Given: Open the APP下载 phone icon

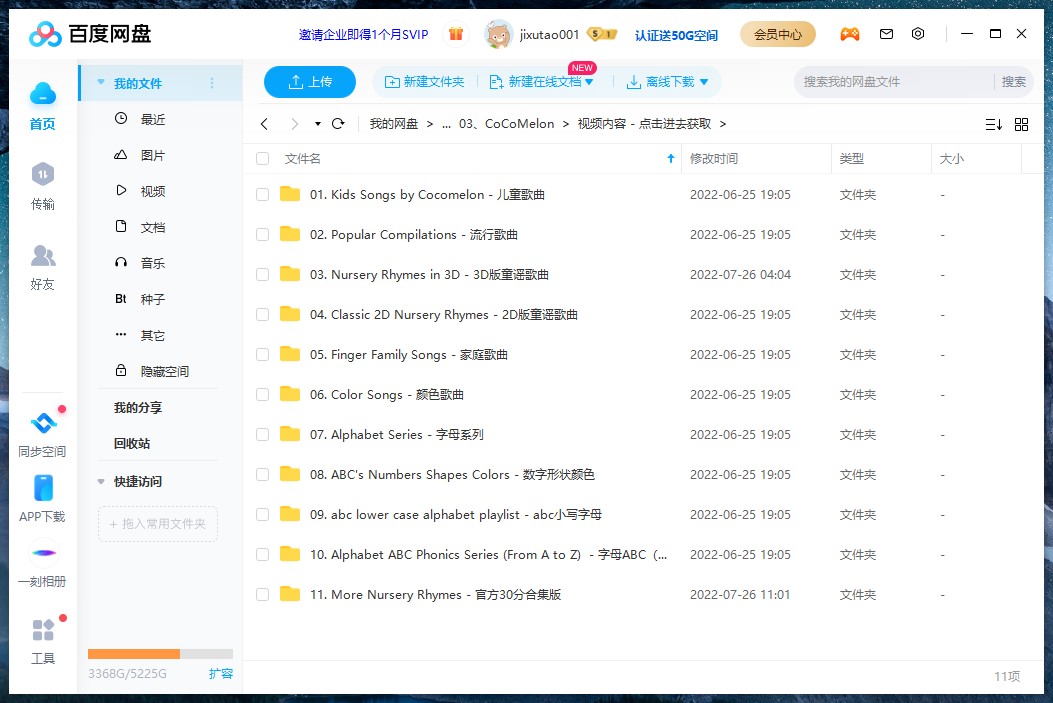Looking at the screenshot, I should click(x=43, y=488).
